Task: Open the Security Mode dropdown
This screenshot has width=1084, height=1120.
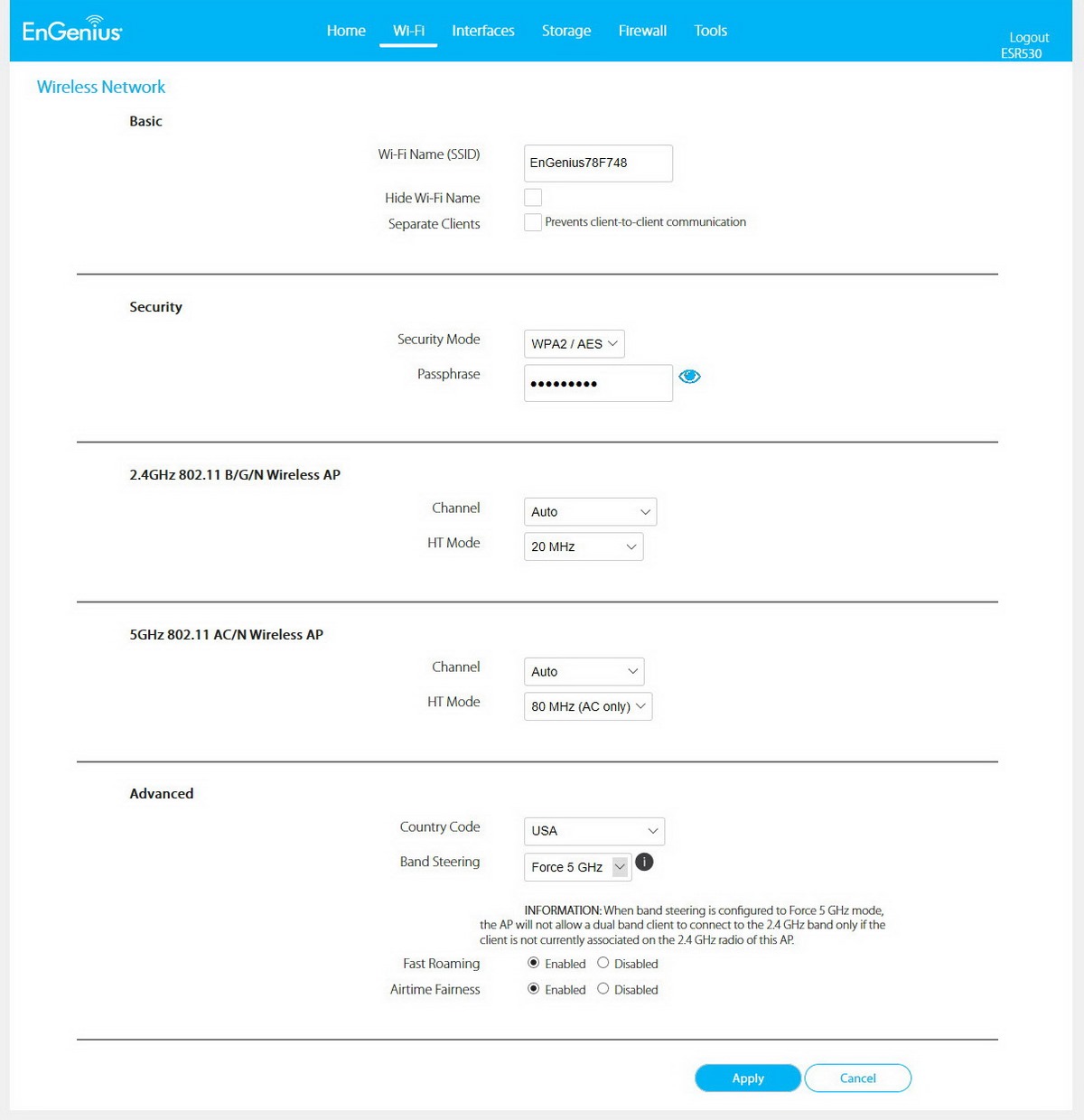Action: point(575,344)
